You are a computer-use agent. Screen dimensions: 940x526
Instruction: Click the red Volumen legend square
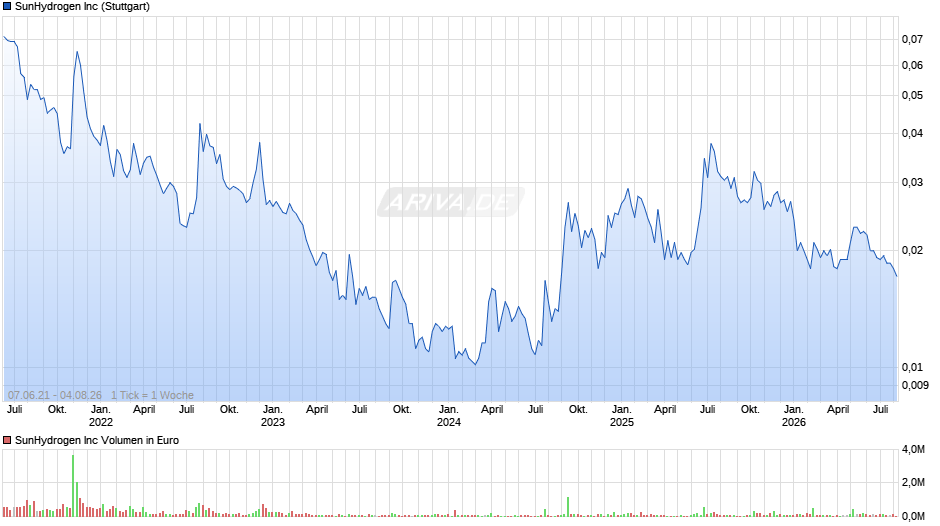coord(7,440)
